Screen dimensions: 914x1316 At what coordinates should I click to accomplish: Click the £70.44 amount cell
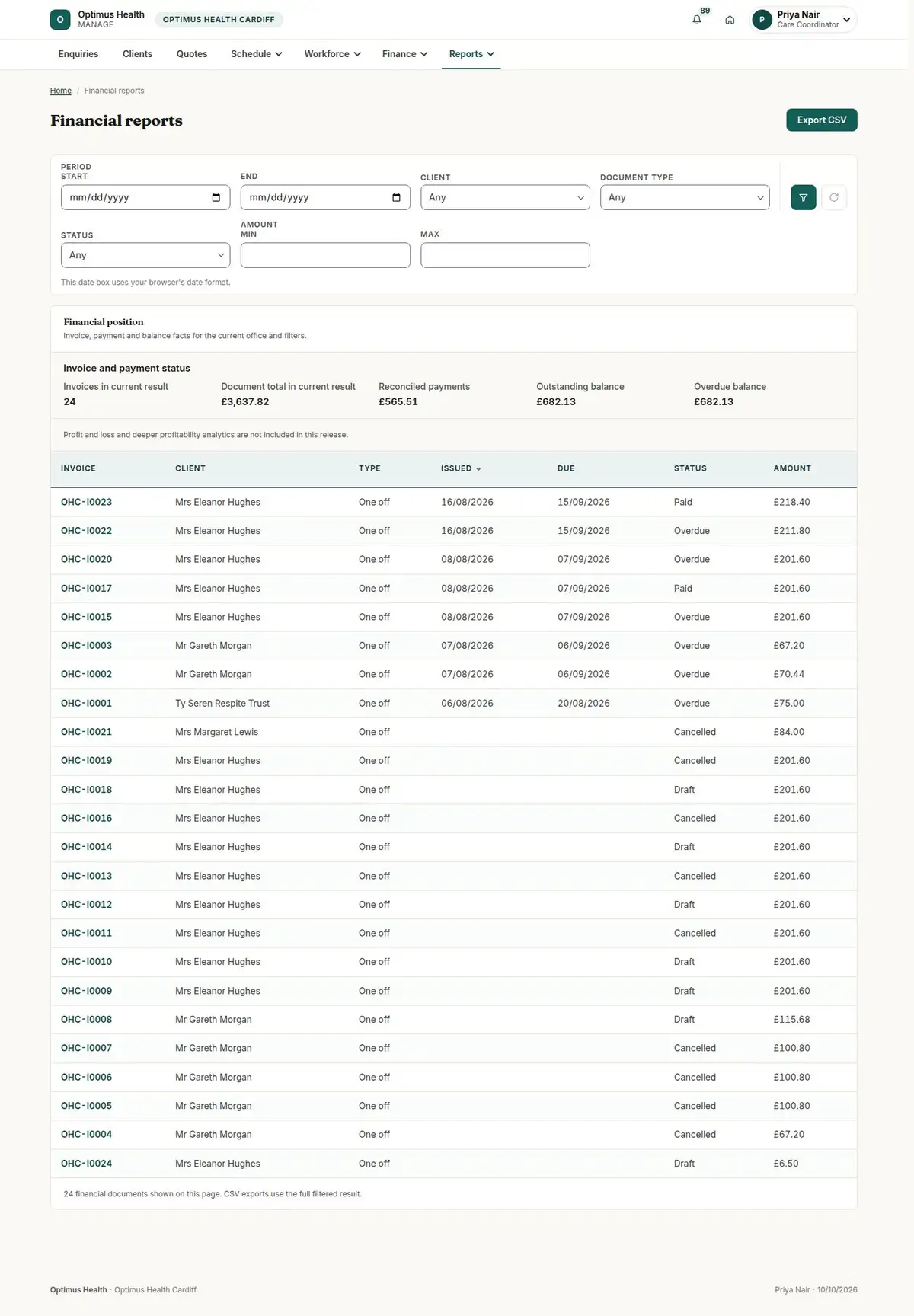tap(789, 675)
